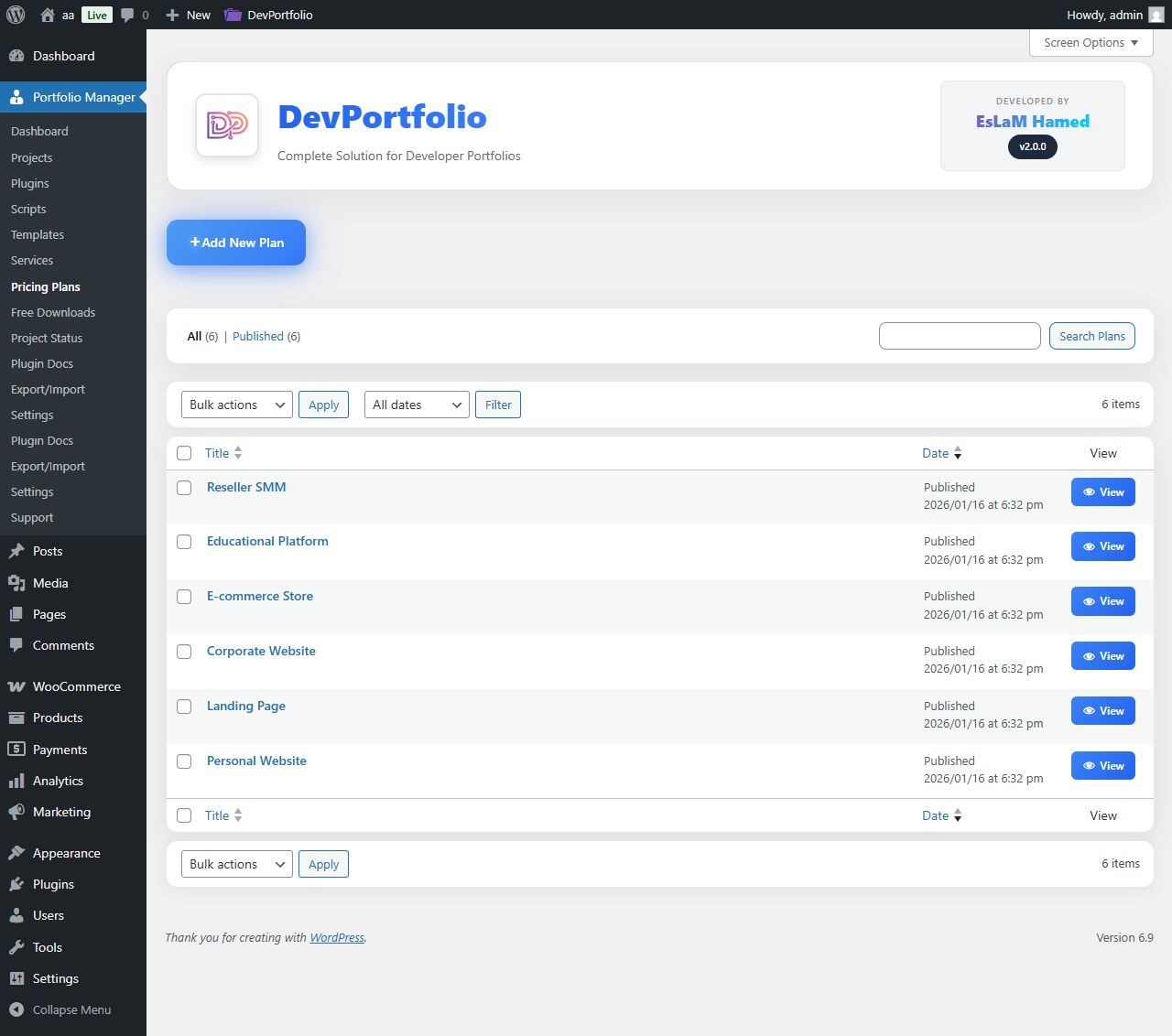Viewport: 1172px width, 1036px height.
Task: Click the Products icon in sidebar
Action: 16,718
